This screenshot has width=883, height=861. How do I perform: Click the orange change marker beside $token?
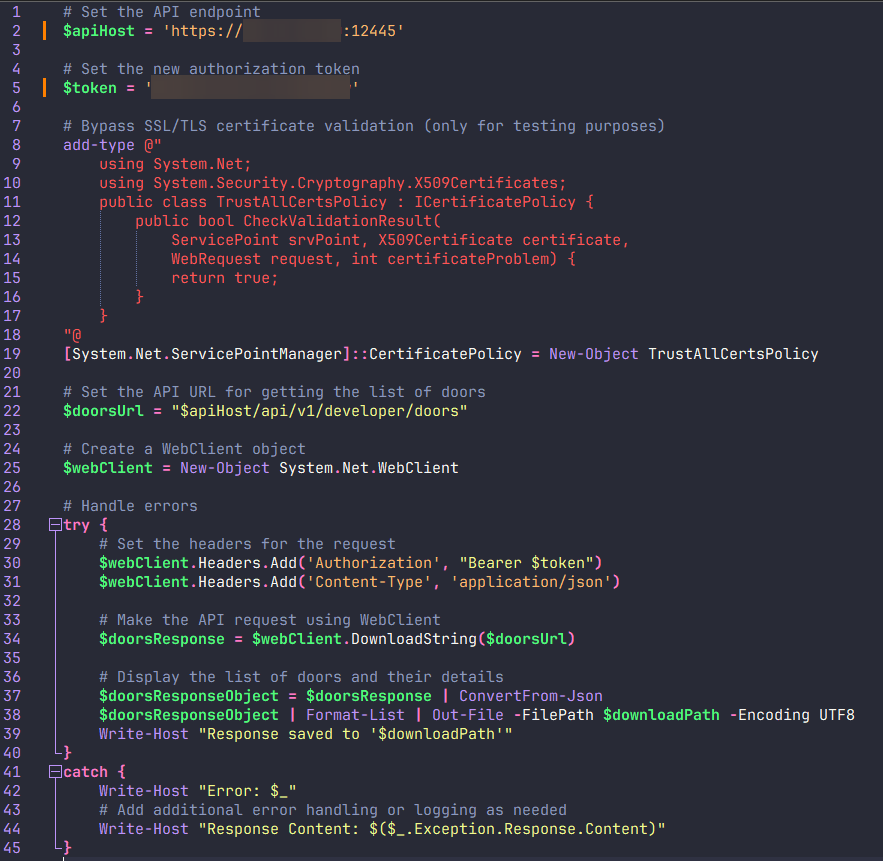click(x=44, y=88)
